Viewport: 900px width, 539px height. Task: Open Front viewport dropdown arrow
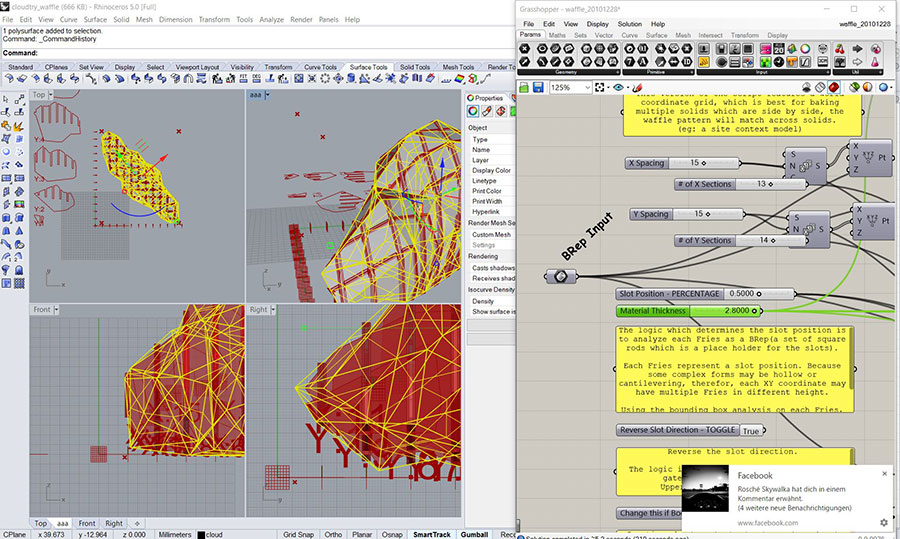click(56, 309)
